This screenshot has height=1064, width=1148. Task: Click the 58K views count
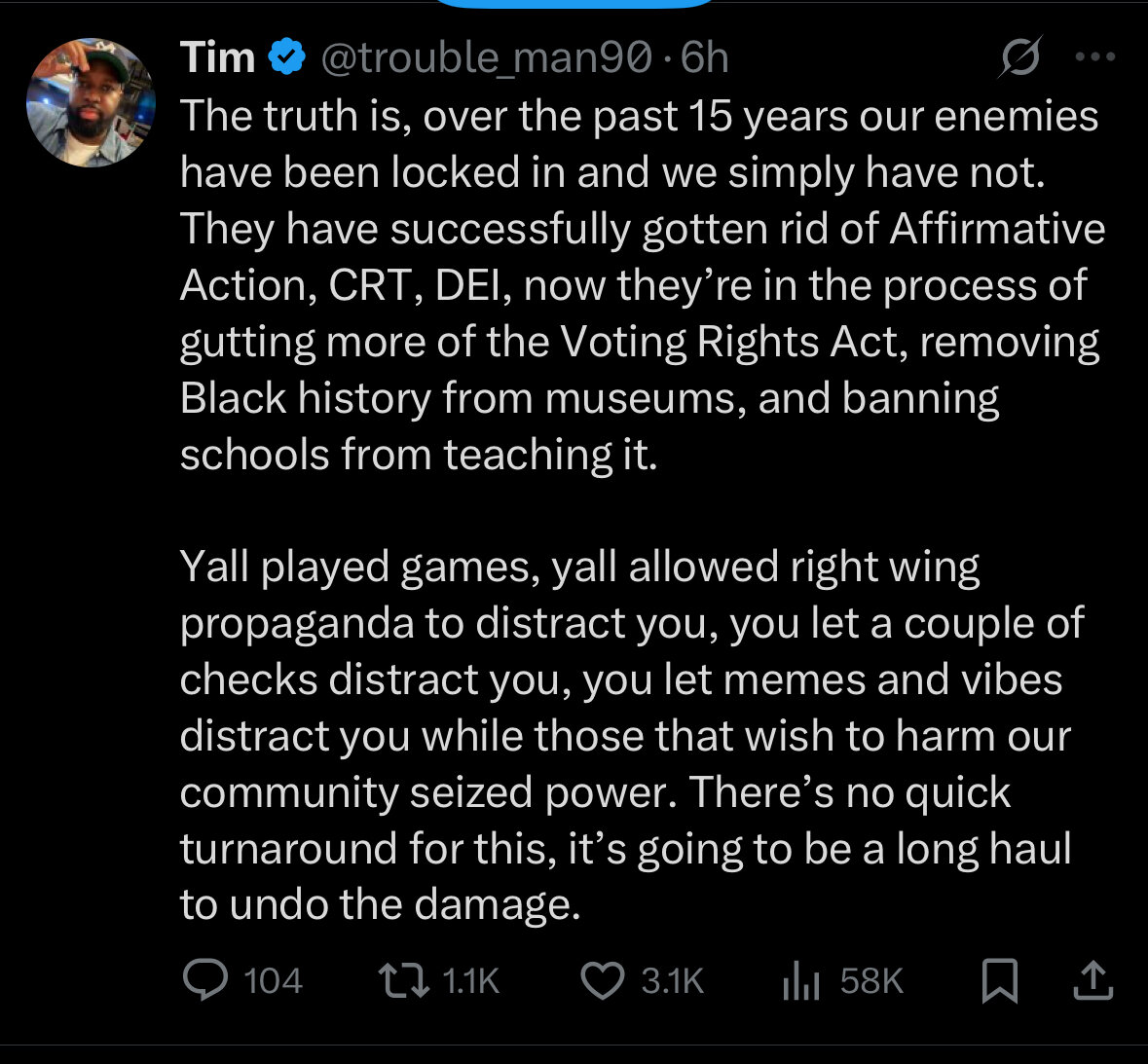point(871,980)
